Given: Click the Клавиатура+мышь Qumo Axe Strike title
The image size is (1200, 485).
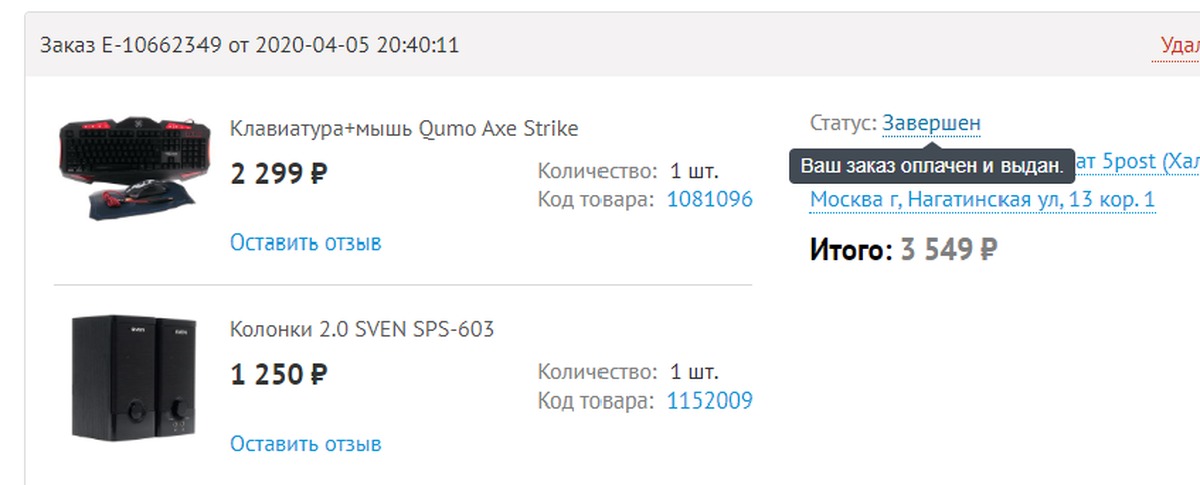Looking at the screenshot, I should (404, 129).
